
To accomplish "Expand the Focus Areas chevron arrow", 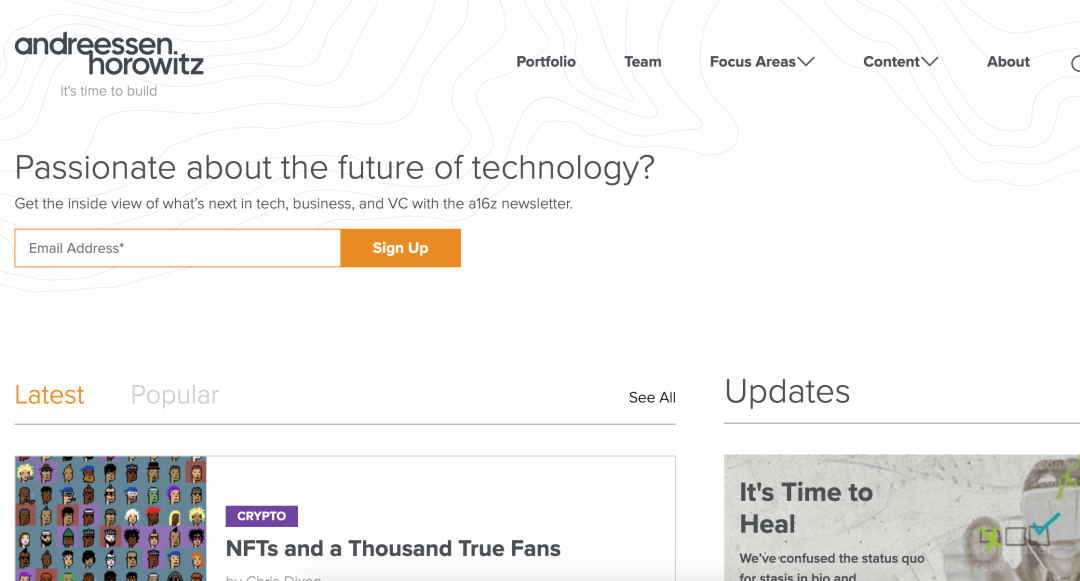I will coord(806,62).
